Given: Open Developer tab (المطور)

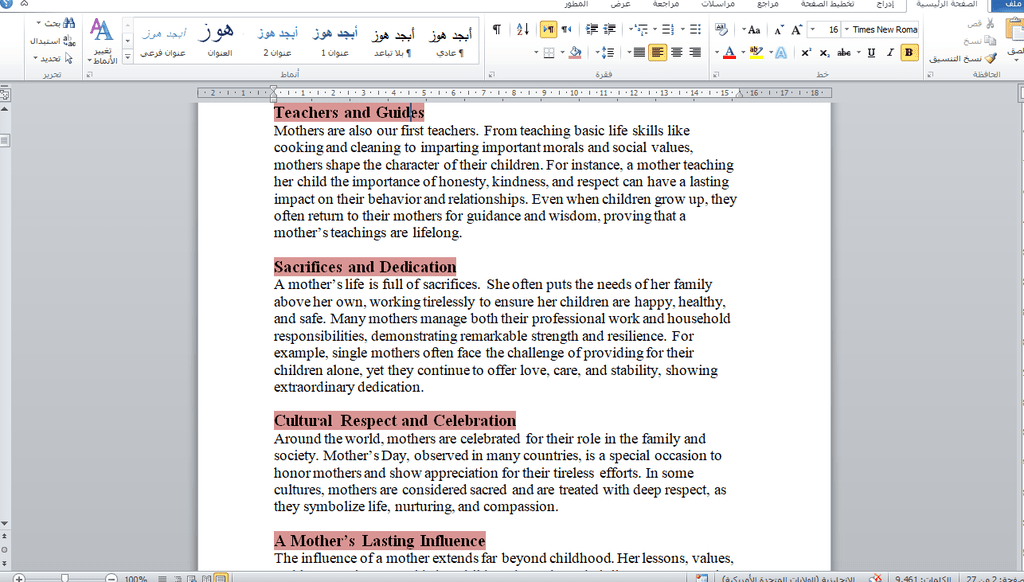Looking at the screenshot, I should pyautogui.click(x=577, y=5).
